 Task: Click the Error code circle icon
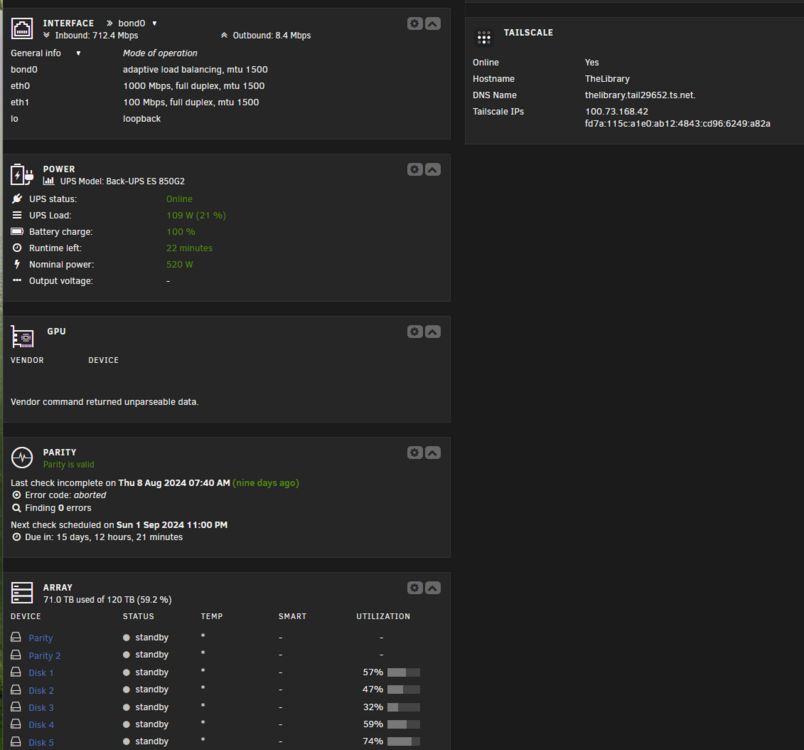(x=17, y=495)
